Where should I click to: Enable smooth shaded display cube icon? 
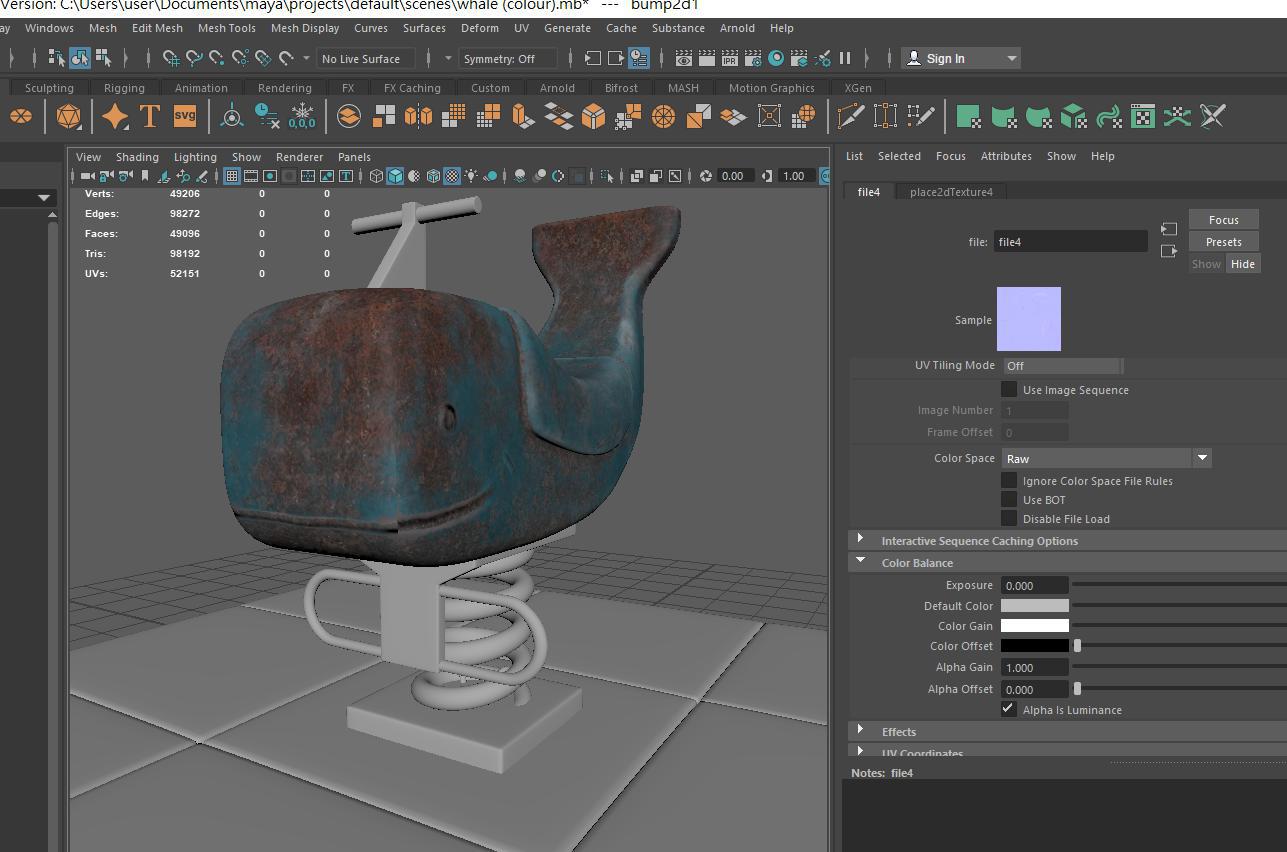[x=395, y=176]
